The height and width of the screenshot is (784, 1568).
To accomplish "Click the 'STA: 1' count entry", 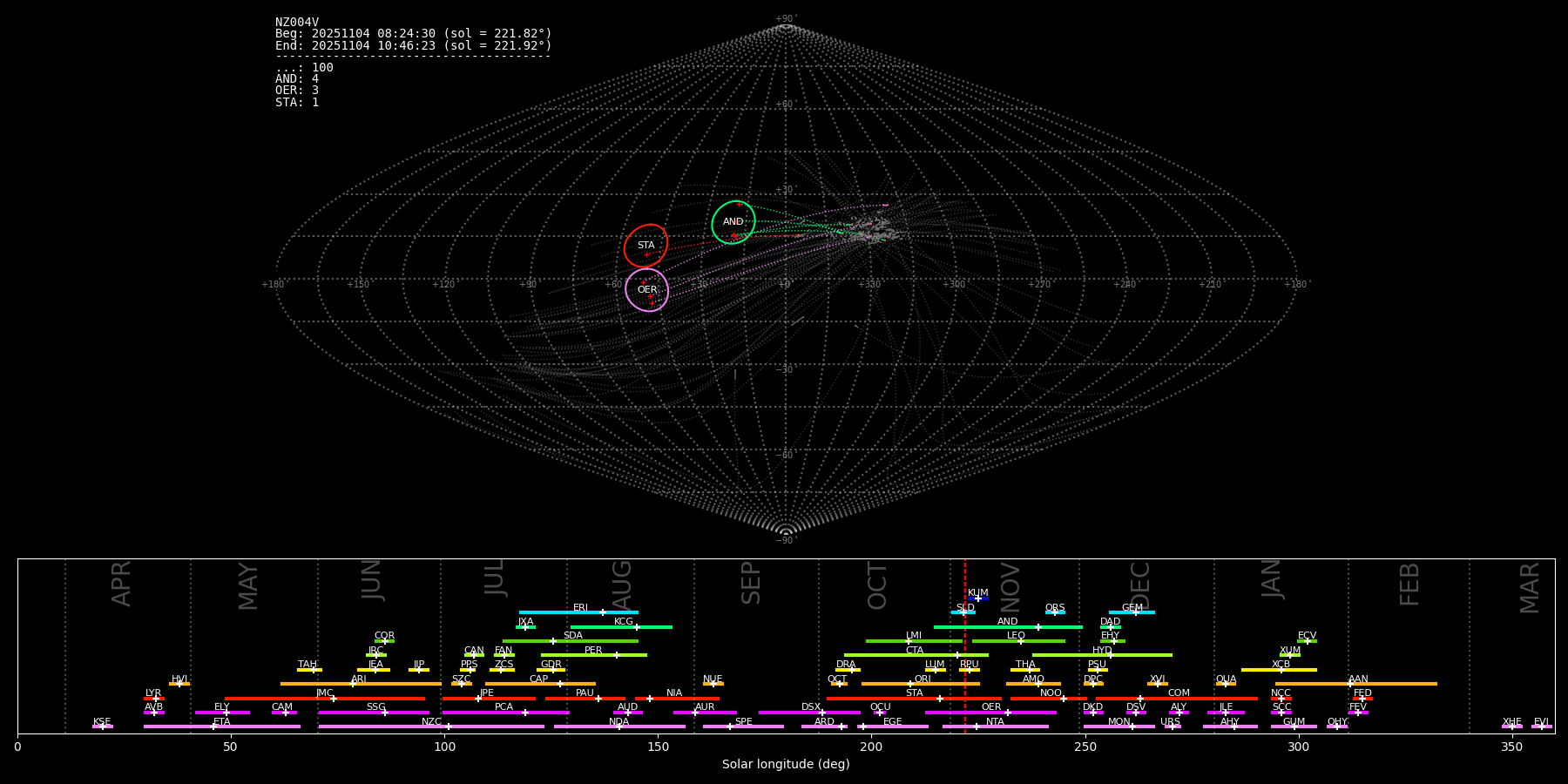I will tap(297, 103).
